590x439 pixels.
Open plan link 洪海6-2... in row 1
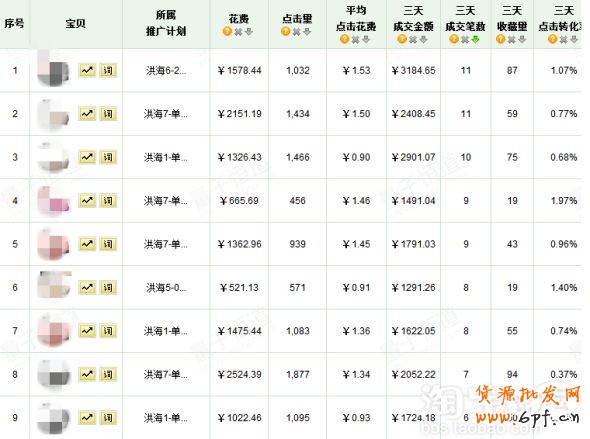166,70
